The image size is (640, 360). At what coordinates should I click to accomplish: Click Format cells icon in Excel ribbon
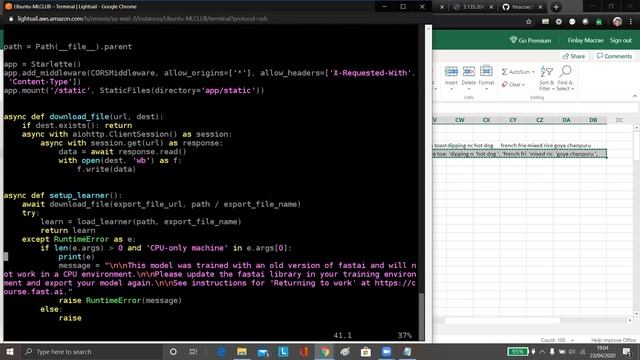point(486,71)
